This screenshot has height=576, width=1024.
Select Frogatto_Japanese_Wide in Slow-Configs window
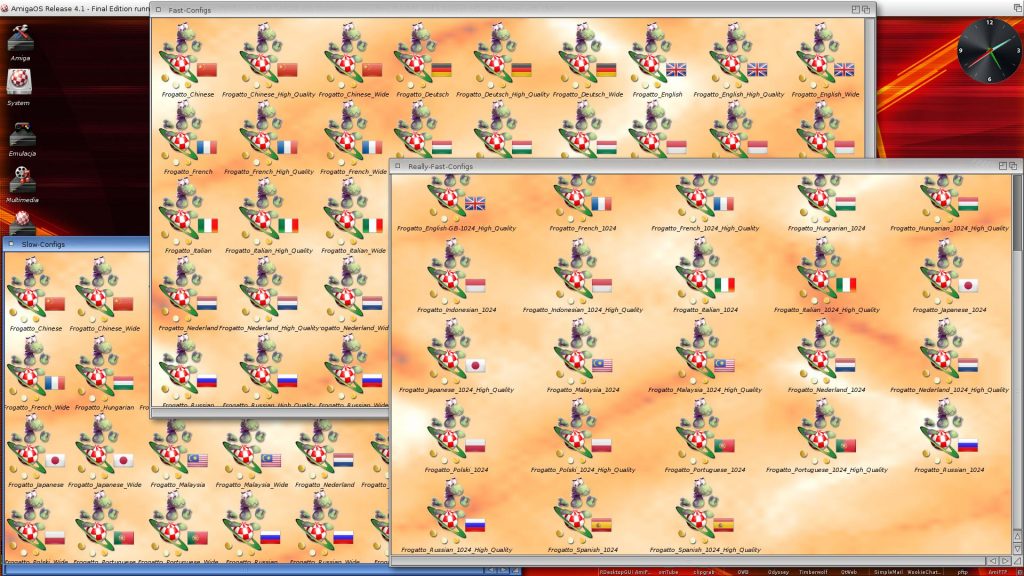[x=104, y=451]
